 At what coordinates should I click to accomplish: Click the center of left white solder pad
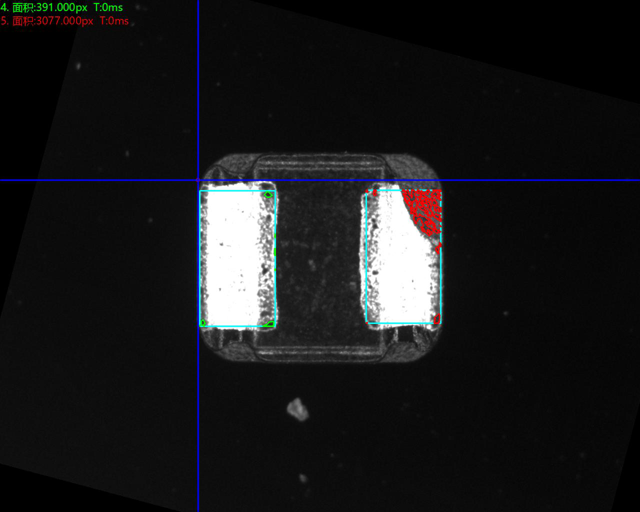(x=236, y=258)
